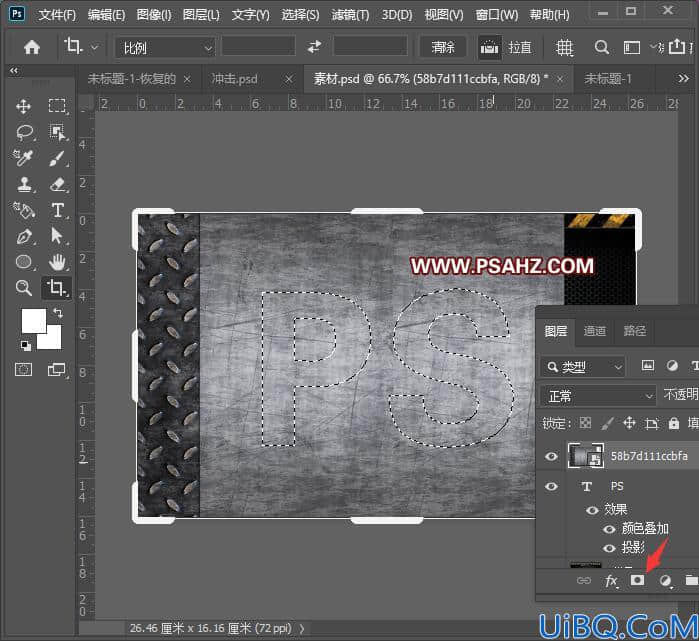Swap crop width and height values
The height and width of the screenshot is (641, 699).
314,47
